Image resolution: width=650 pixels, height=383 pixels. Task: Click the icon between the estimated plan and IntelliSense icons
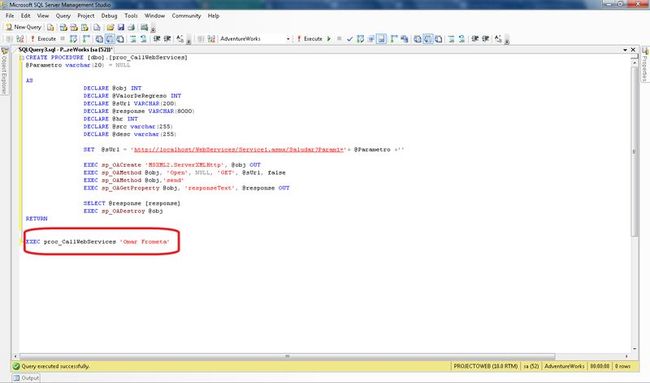click(371, 39)
